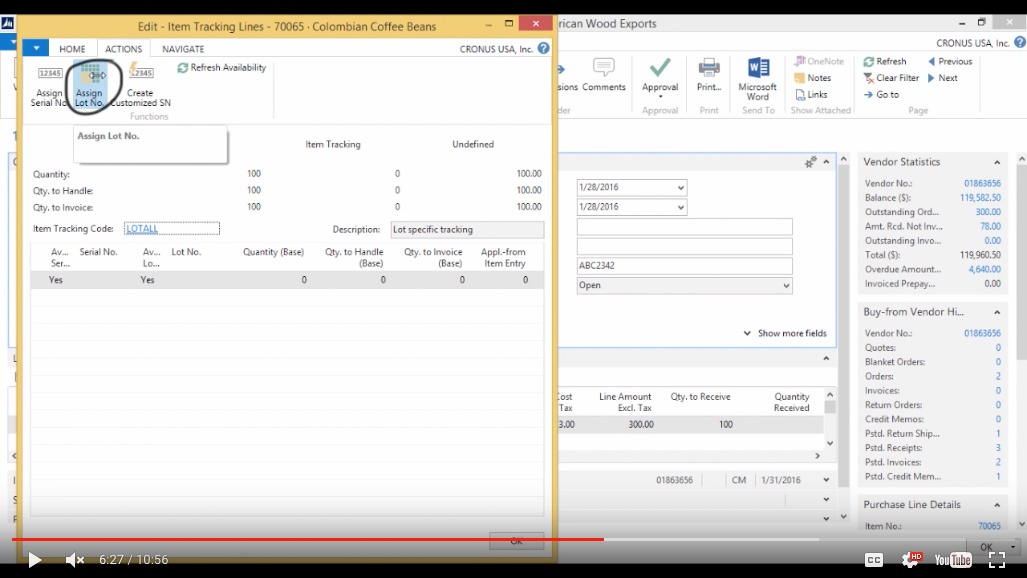Send to Microsoft Word
Image resolution: width=1027 pixels, height=578 pixels.
(x=758, y=79)
